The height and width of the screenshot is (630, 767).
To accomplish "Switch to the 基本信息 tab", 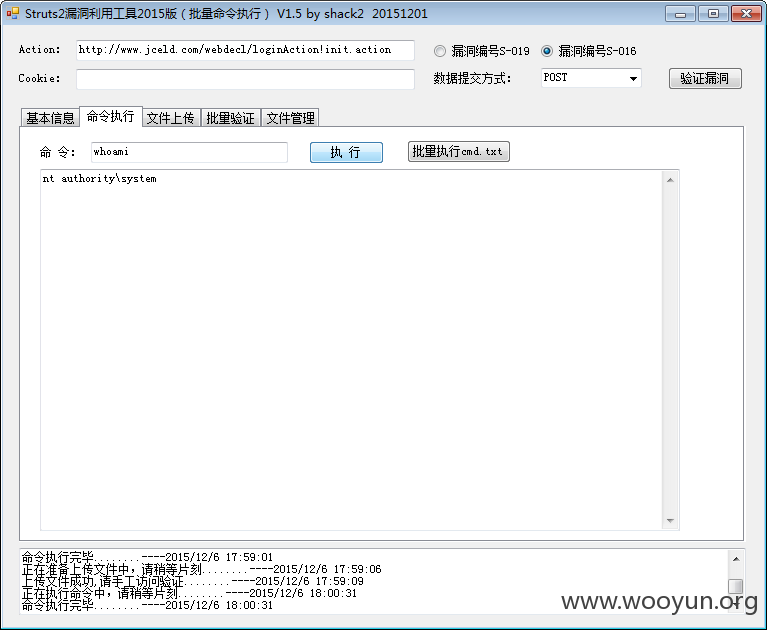I will click(x=50, y=118).
